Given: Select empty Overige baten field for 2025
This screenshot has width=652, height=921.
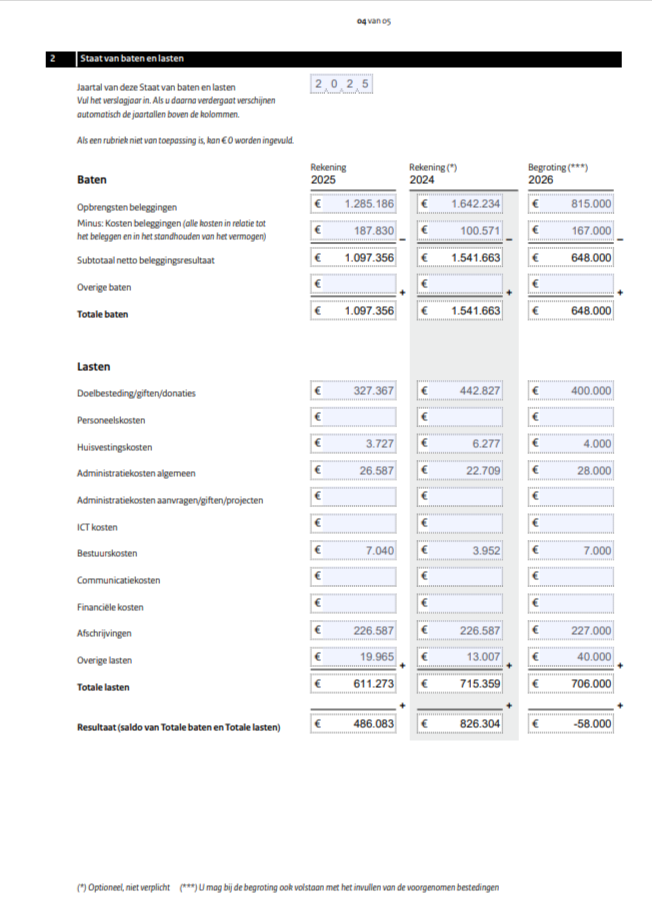Looking at the screenshot, I should [x=353, y=284].
